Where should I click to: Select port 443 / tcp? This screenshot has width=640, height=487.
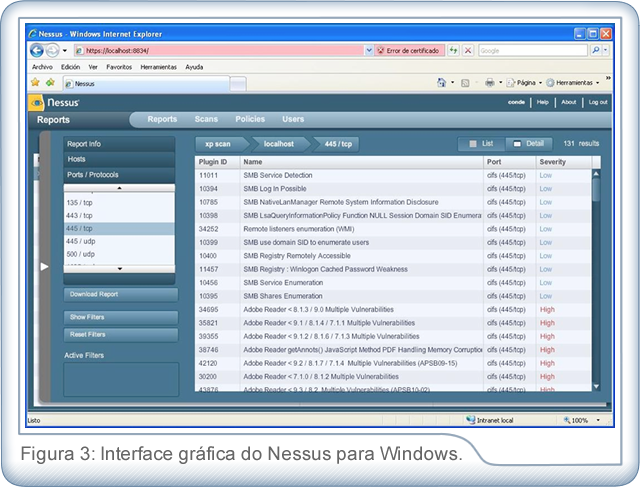[x=119, y=216]
